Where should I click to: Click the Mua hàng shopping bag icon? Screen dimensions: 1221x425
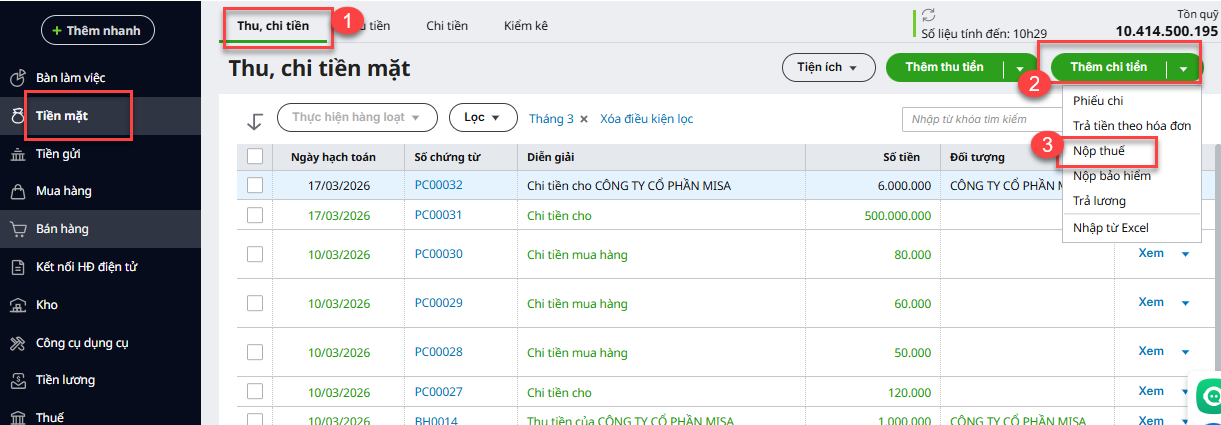coord(18,191)
